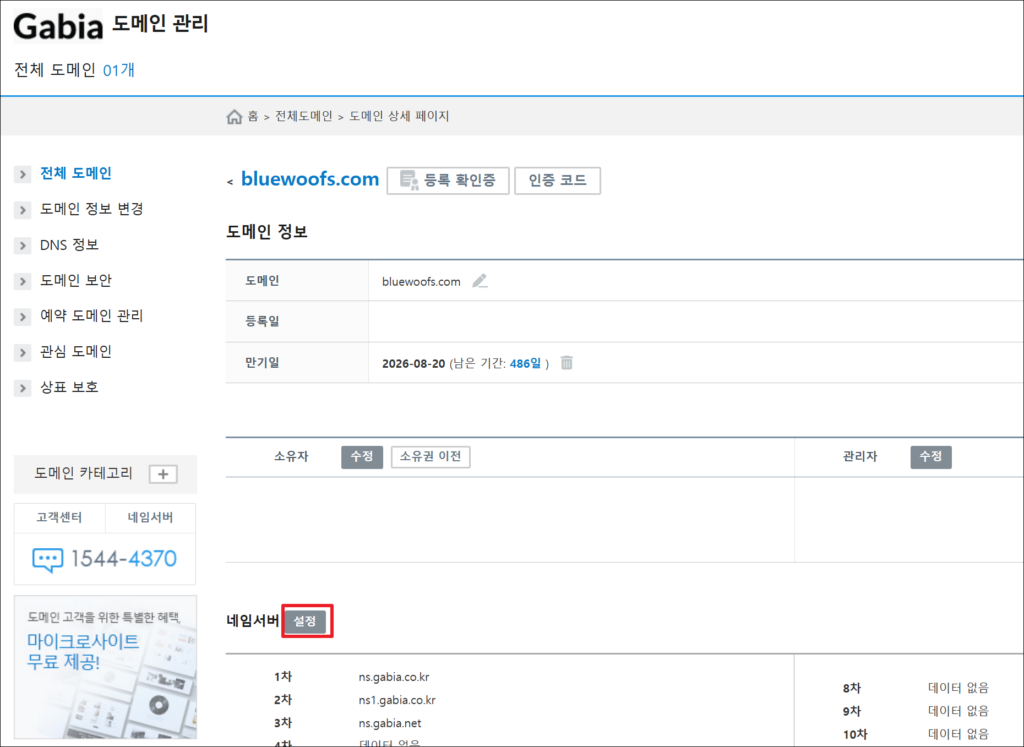Screen dimensions: 1024x747
Task: Click the plus icon beside 도메인 카테고리
Action: pyautogui.click(x=163, y=474)
